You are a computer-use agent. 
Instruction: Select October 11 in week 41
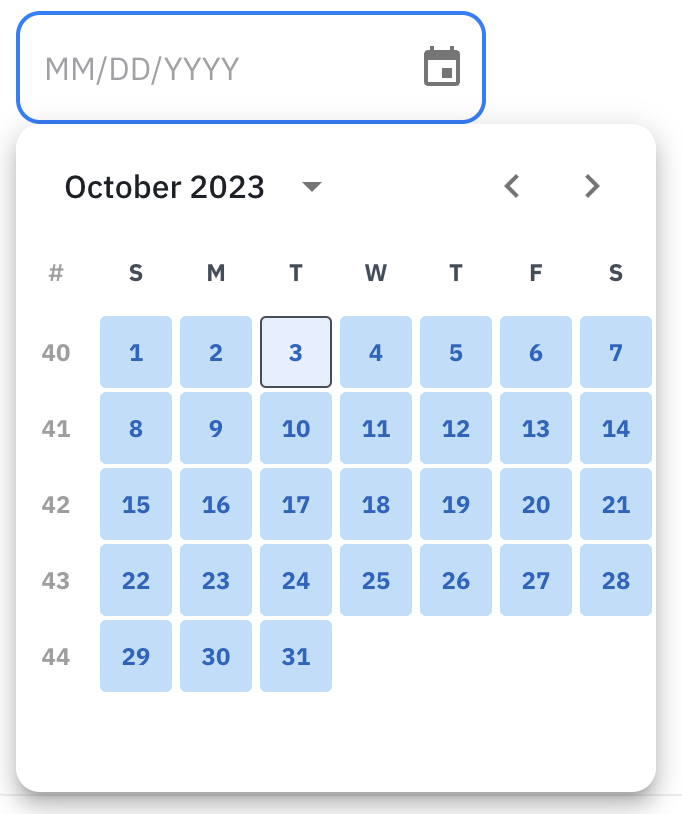(x=376, y=428)
